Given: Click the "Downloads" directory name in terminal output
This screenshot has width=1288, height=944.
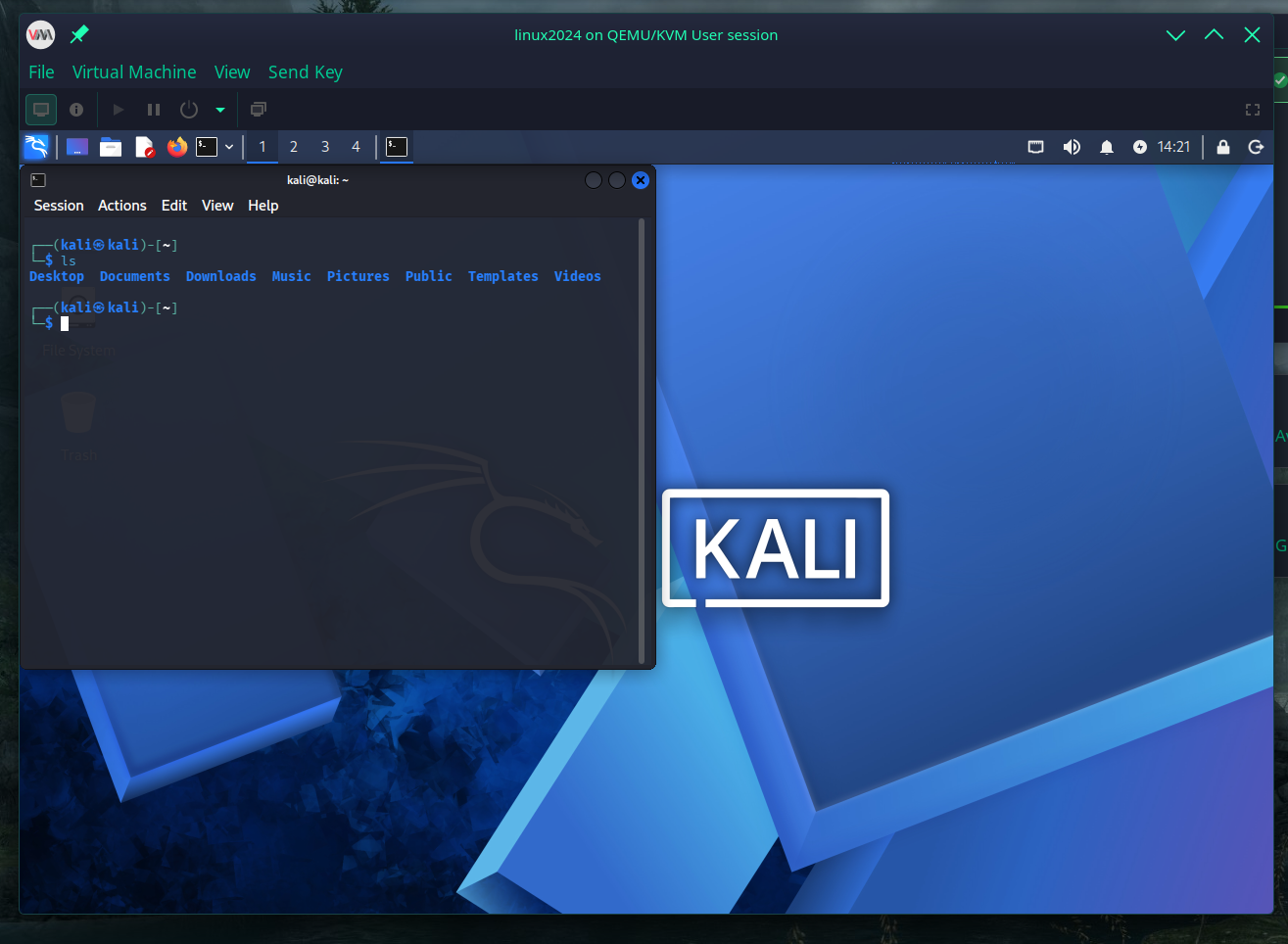Looking at the screenshot, I should tap(221, 276).
